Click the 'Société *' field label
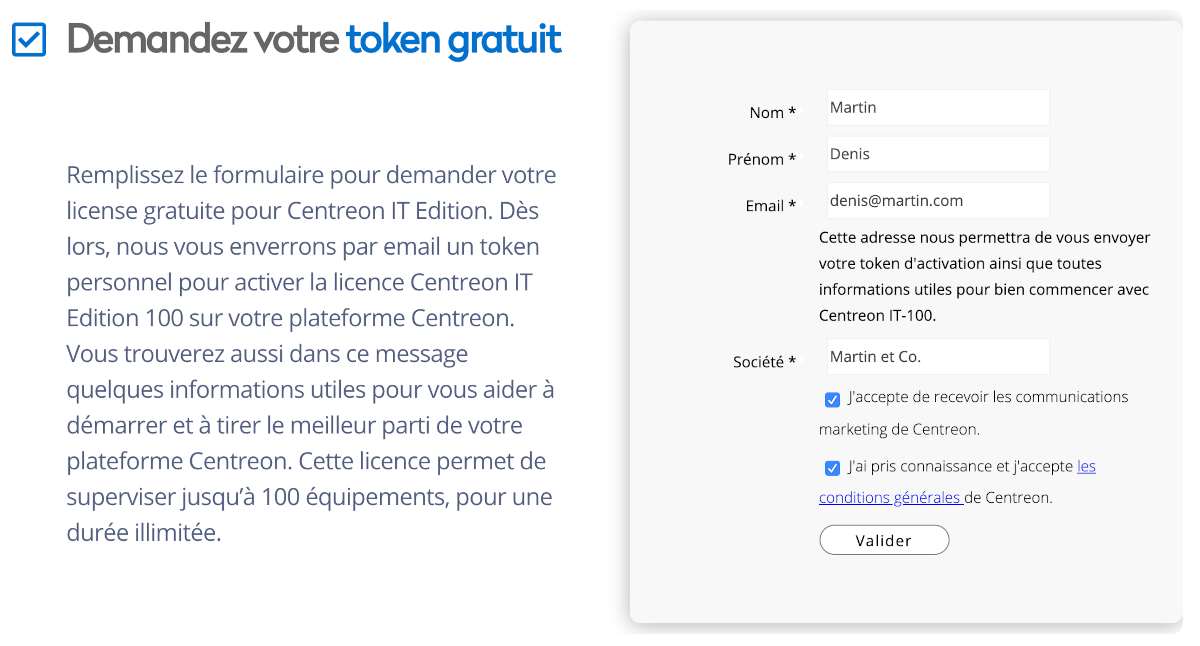This screenshot has width=1200, height=646. (x=765, y=361)
